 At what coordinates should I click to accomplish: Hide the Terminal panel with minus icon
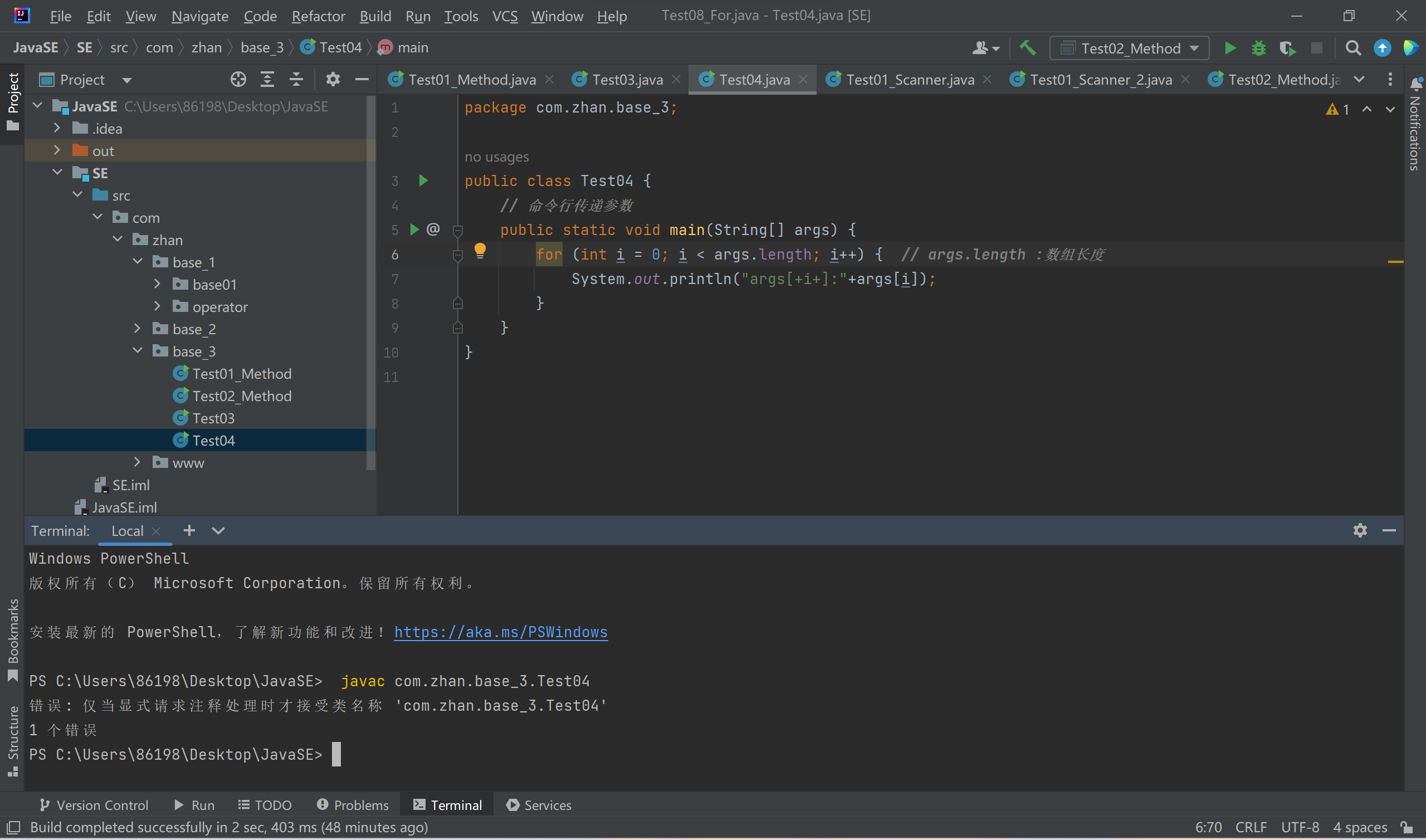click(x=1389, y=530)
